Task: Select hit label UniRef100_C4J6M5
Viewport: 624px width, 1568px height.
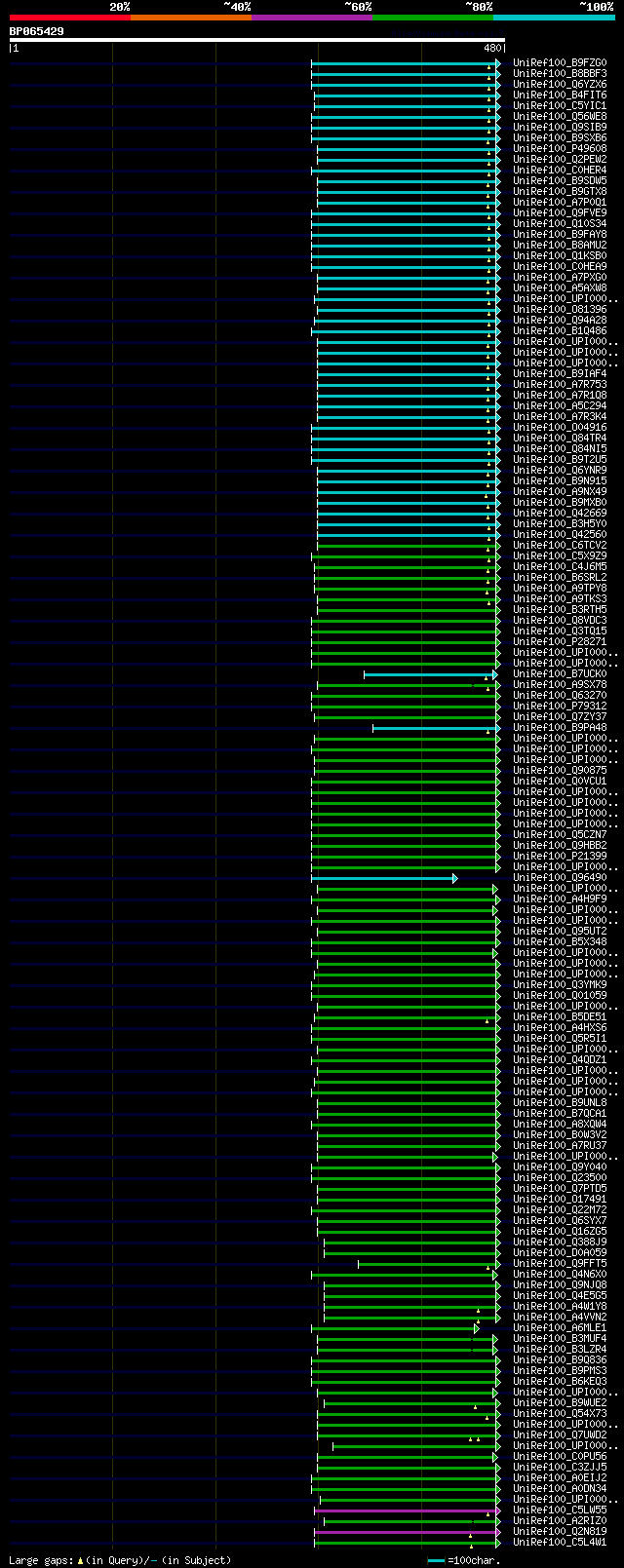Action: click(560, 567)
